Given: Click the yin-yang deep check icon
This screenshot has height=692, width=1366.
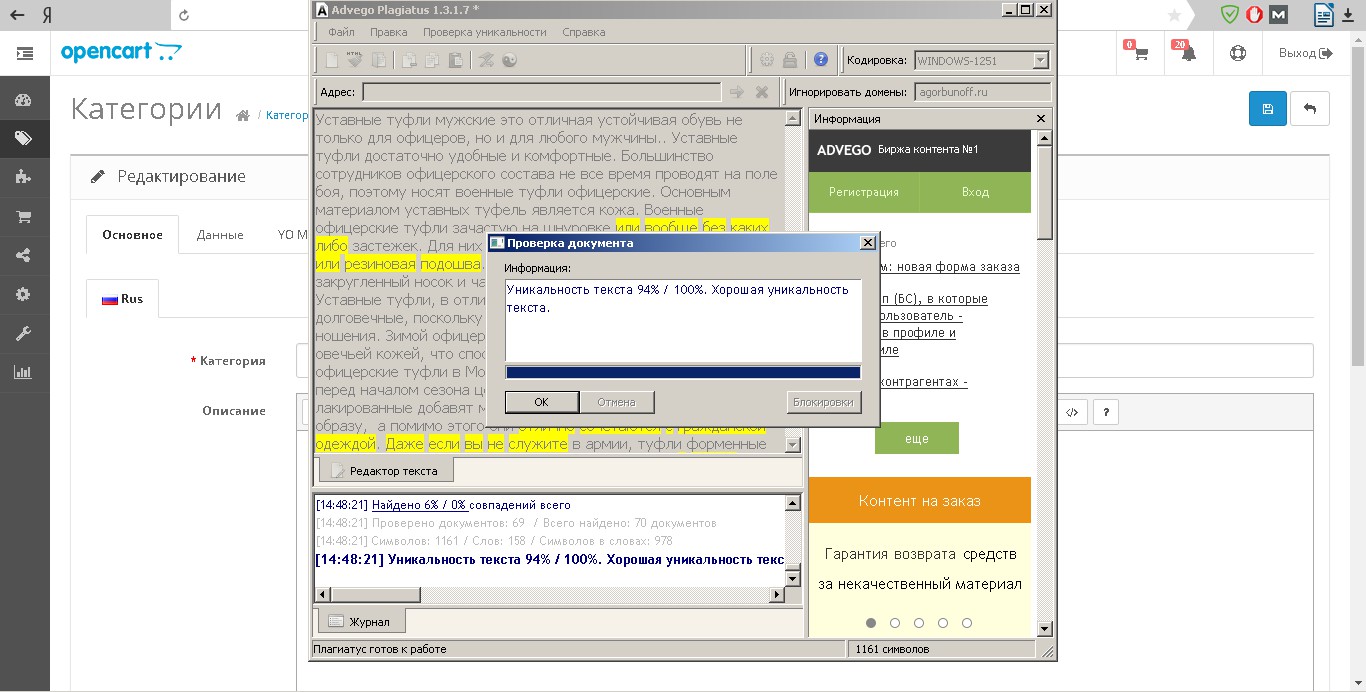Looking at the screenshot, I should pyautogui.click(x=509, y=60).
